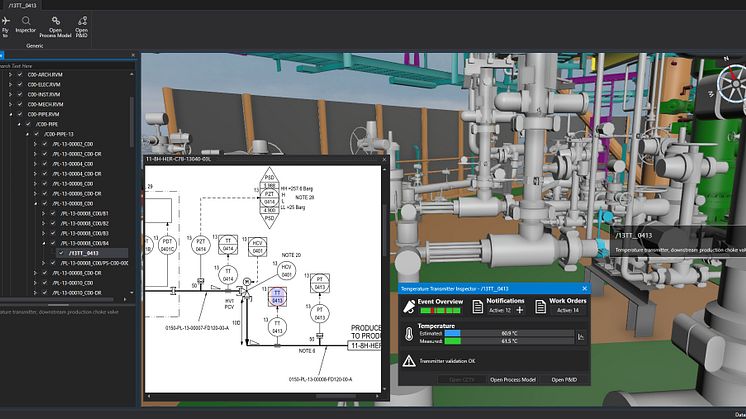Collapse the /PL-13-00008_C00/B4 node

pos(43,243)
